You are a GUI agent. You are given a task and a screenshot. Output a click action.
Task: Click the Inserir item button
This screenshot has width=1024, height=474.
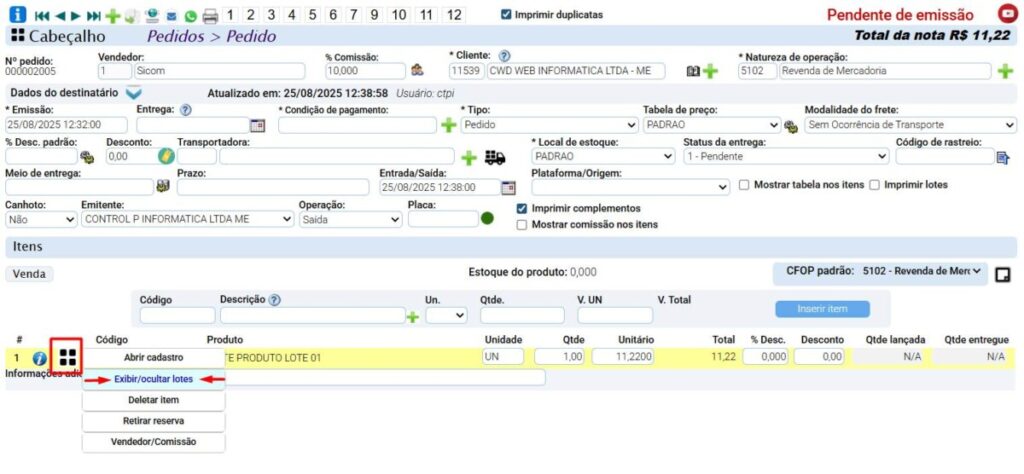822,309
